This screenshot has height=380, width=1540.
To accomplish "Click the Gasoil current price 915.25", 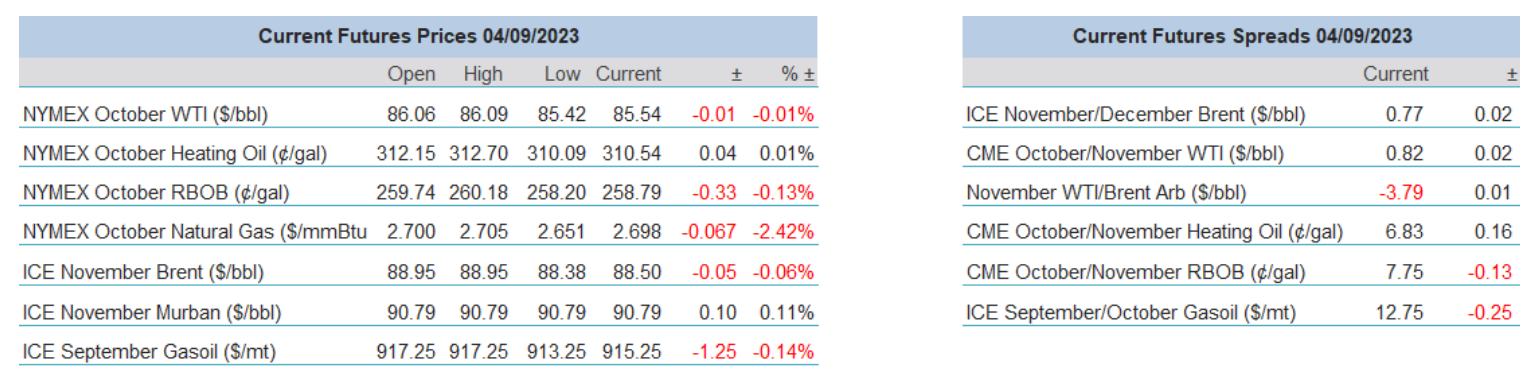I will pyautogui.click(x=631, y=351).
